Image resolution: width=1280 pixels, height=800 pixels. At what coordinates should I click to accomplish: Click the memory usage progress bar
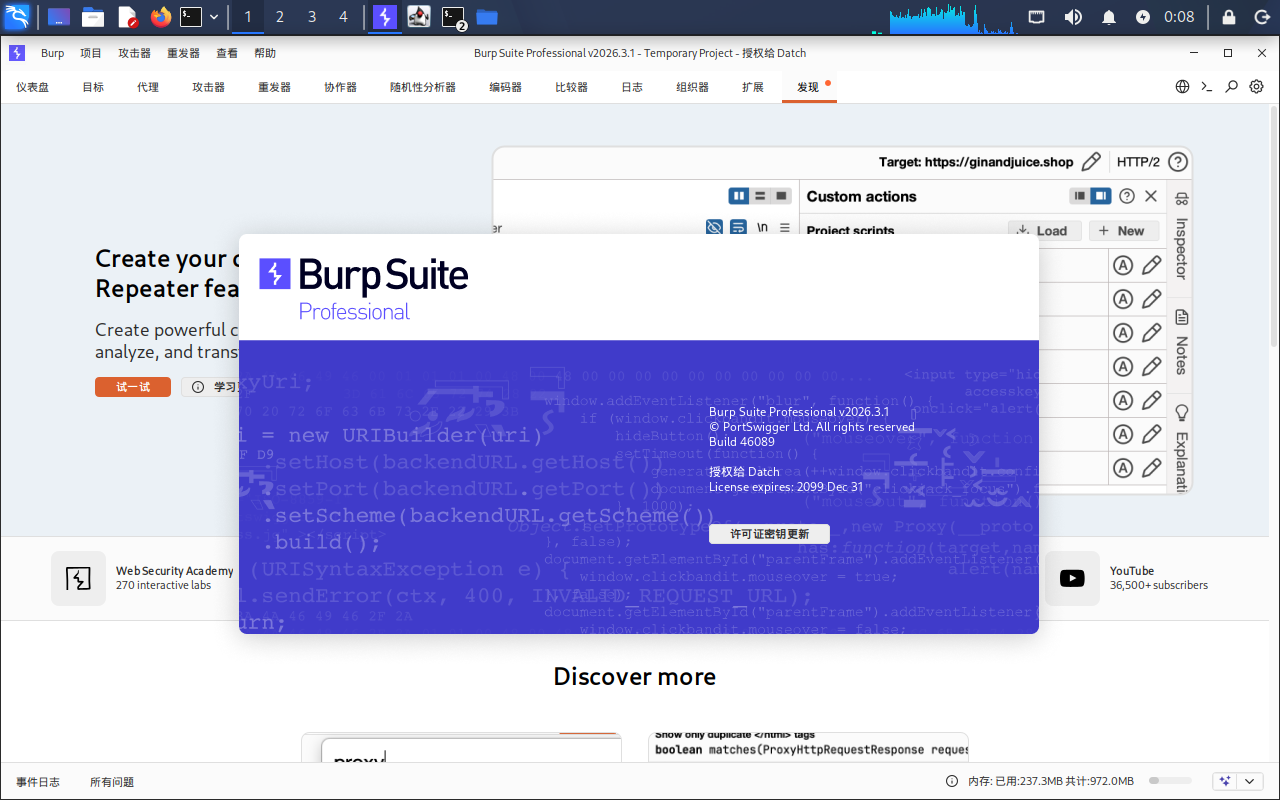click(1170, 781)
